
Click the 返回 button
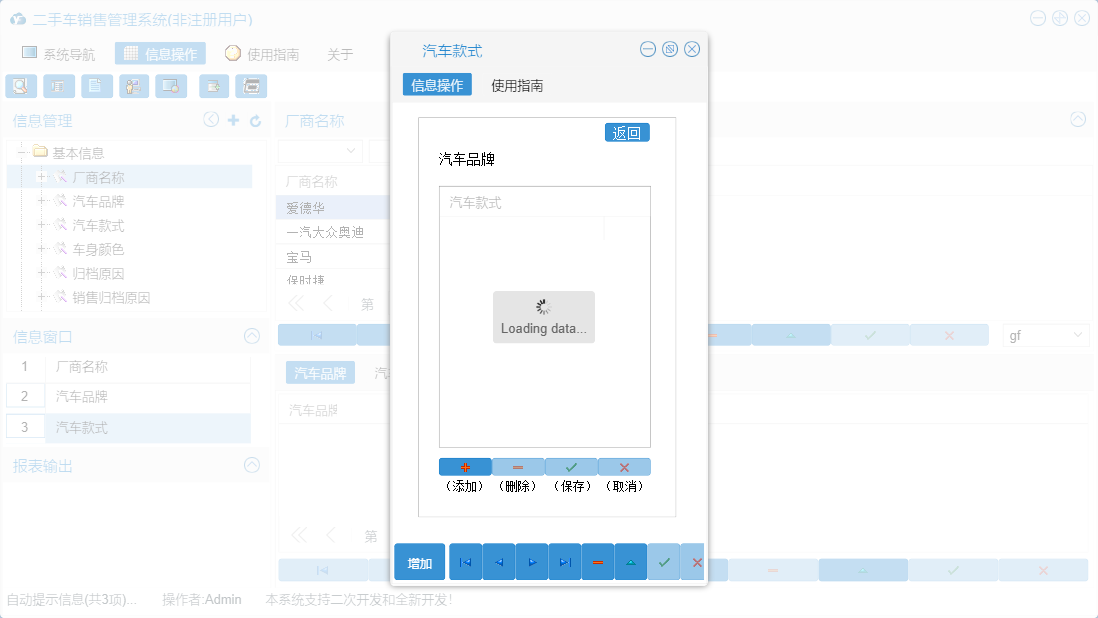(627, 132)
